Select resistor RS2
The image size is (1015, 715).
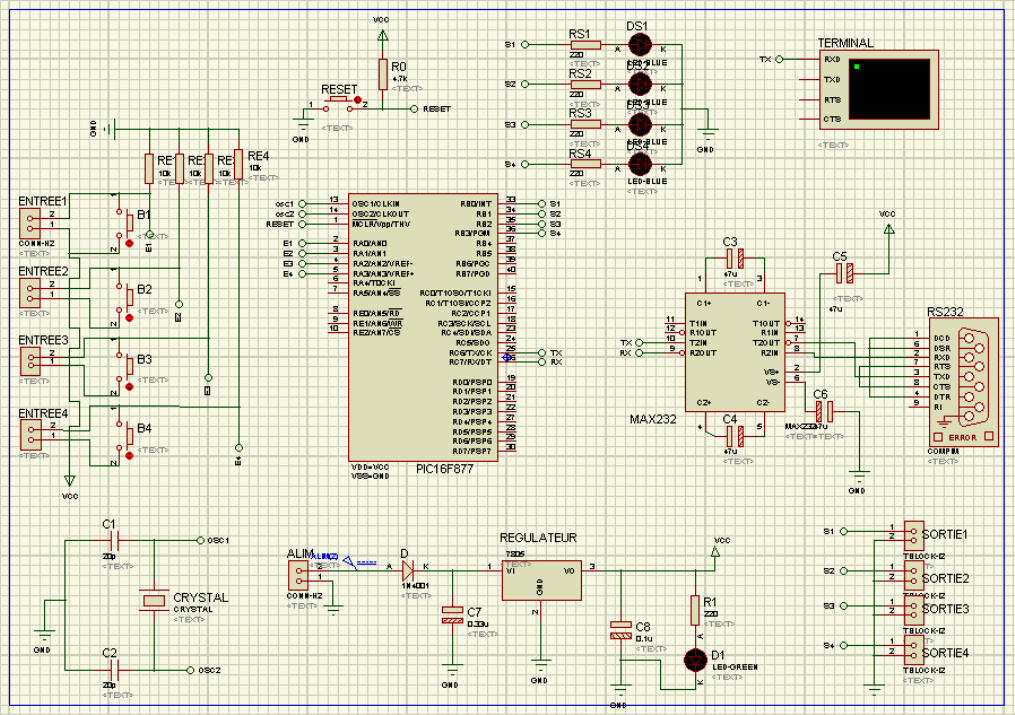(585, 84)
